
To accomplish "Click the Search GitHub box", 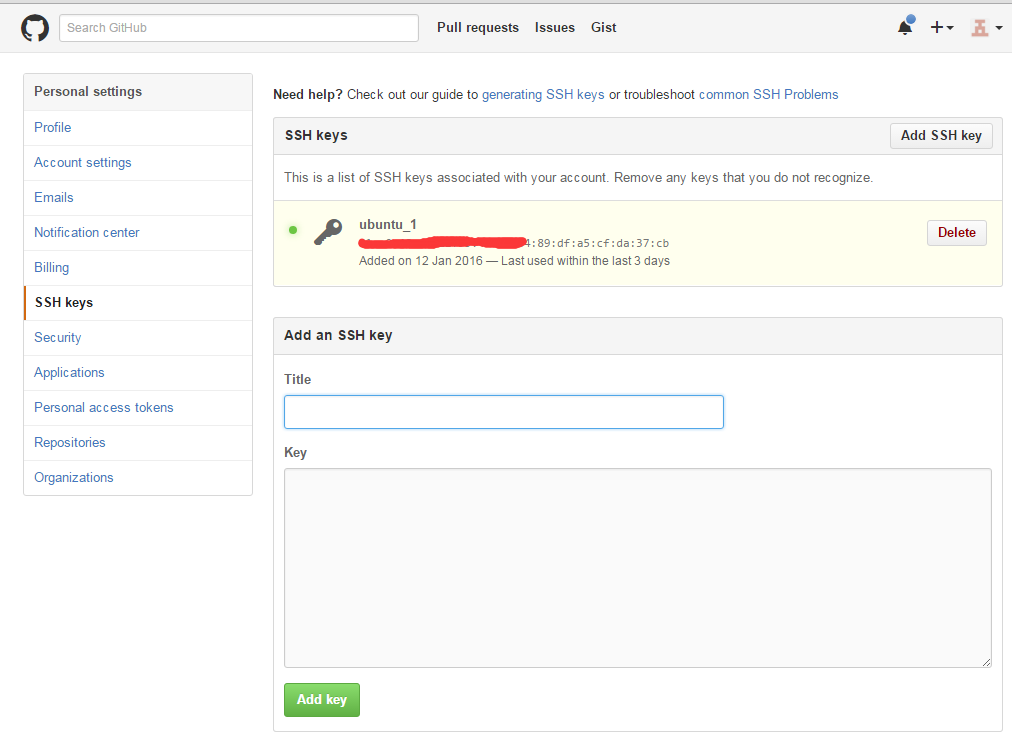I will 239,28.
